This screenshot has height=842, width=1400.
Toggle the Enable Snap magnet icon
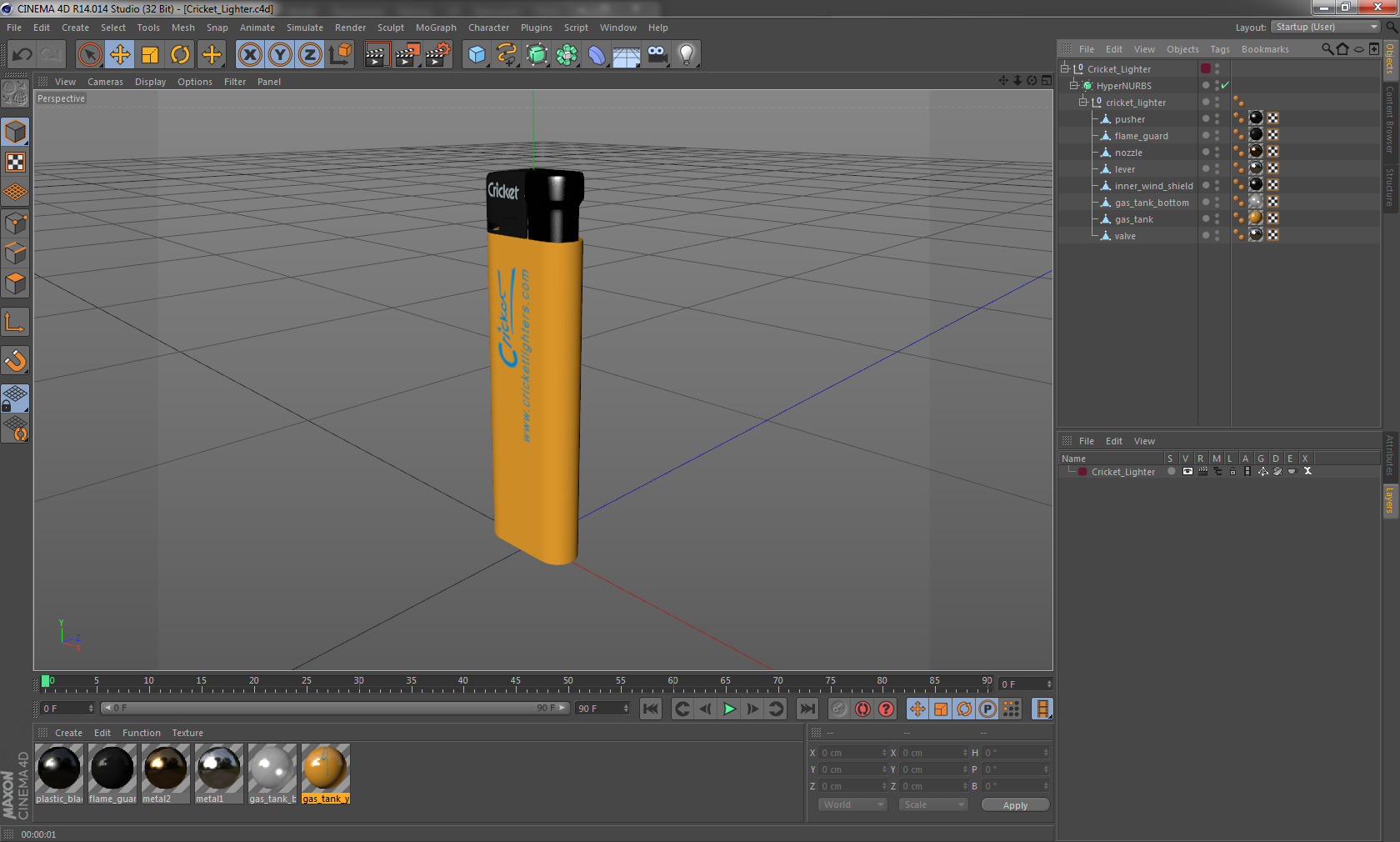click(15, 360)
